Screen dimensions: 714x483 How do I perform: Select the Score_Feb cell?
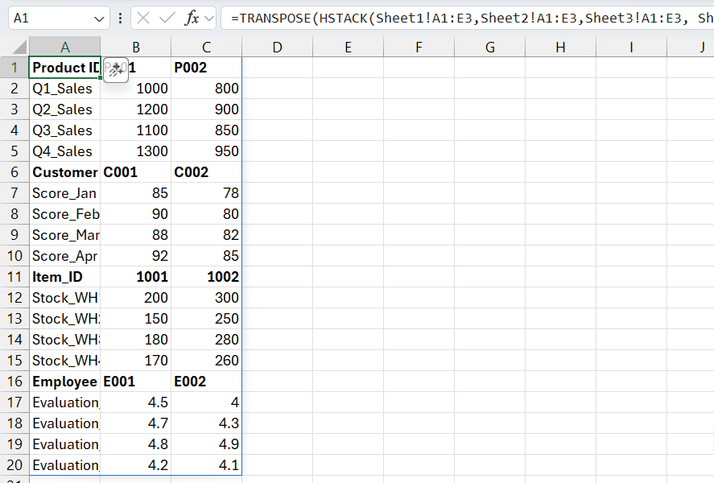[x=65, y=214]
